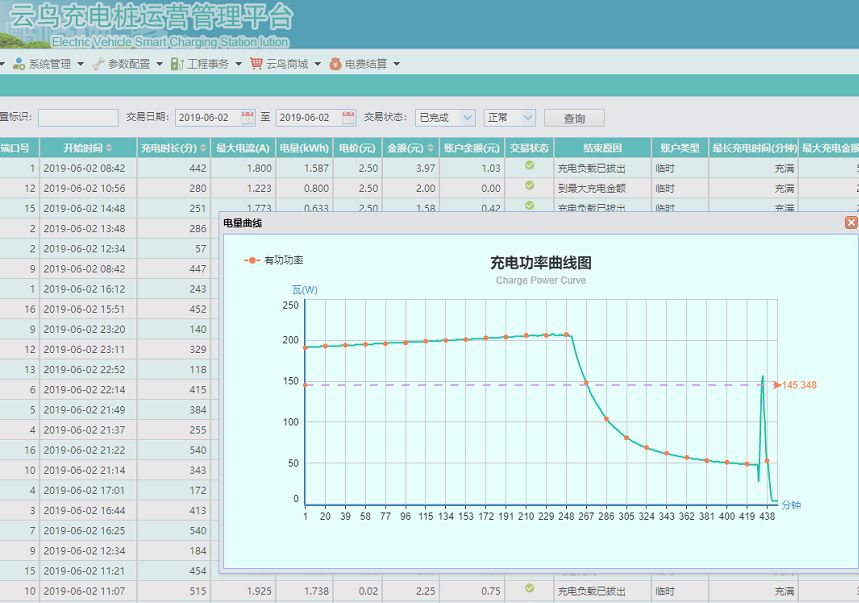Image resolution: width=859 pixels, height=603 pixels.
Task: Click the 工程事务 charging station icon
Action: (177, 64)
